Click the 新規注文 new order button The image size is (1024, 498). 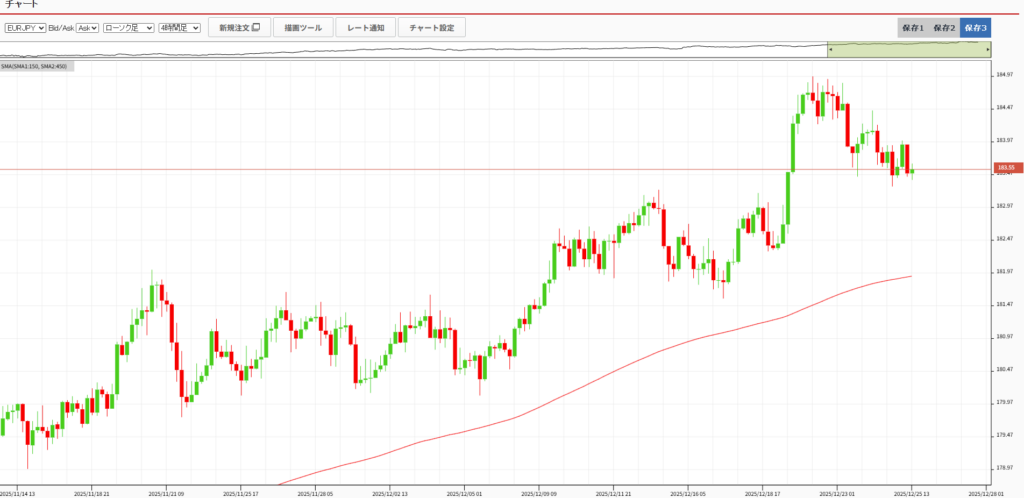(x=239, y=28)
